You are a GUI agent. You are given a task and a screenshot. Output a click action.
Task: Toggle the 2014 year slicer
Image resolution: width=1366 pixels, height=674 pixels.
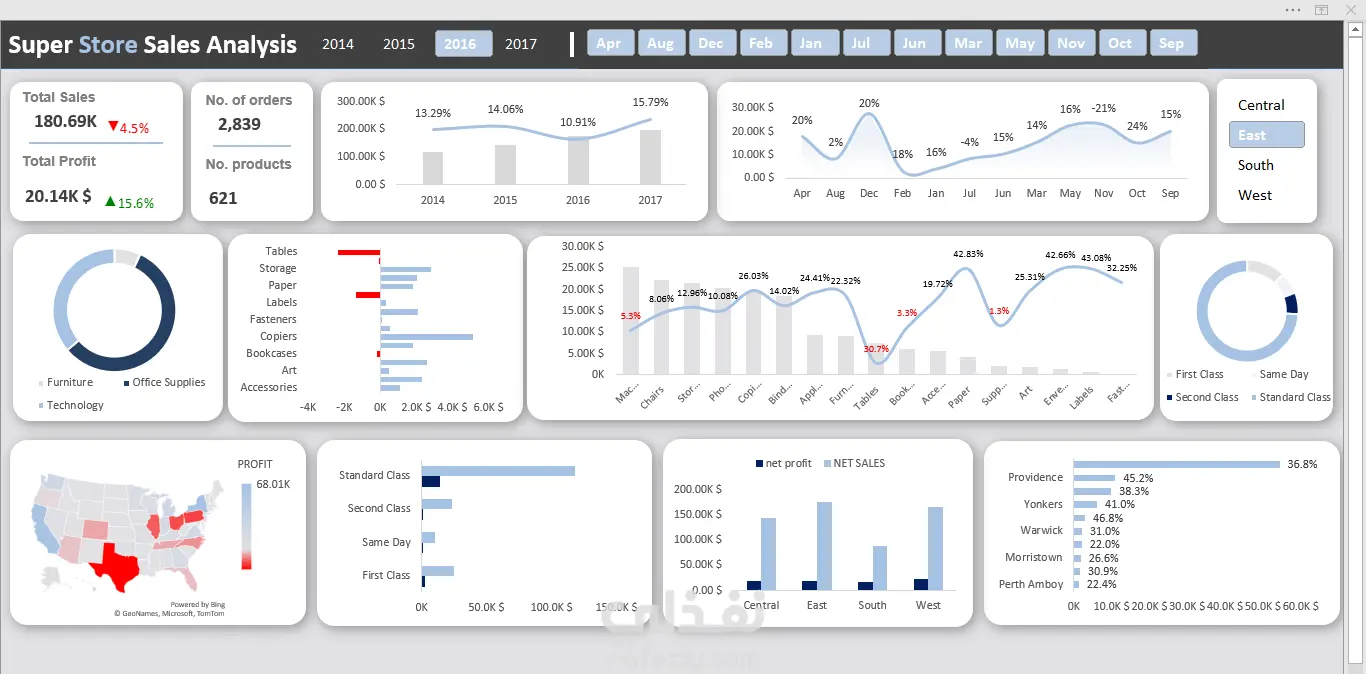pyautogui.click(x=338, y=44)
